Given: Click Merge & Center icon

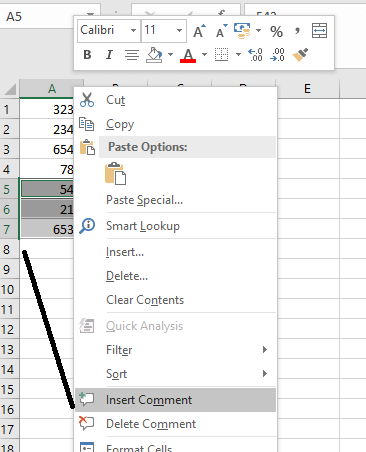Looking at the screenshot, I should click(319, 31).
